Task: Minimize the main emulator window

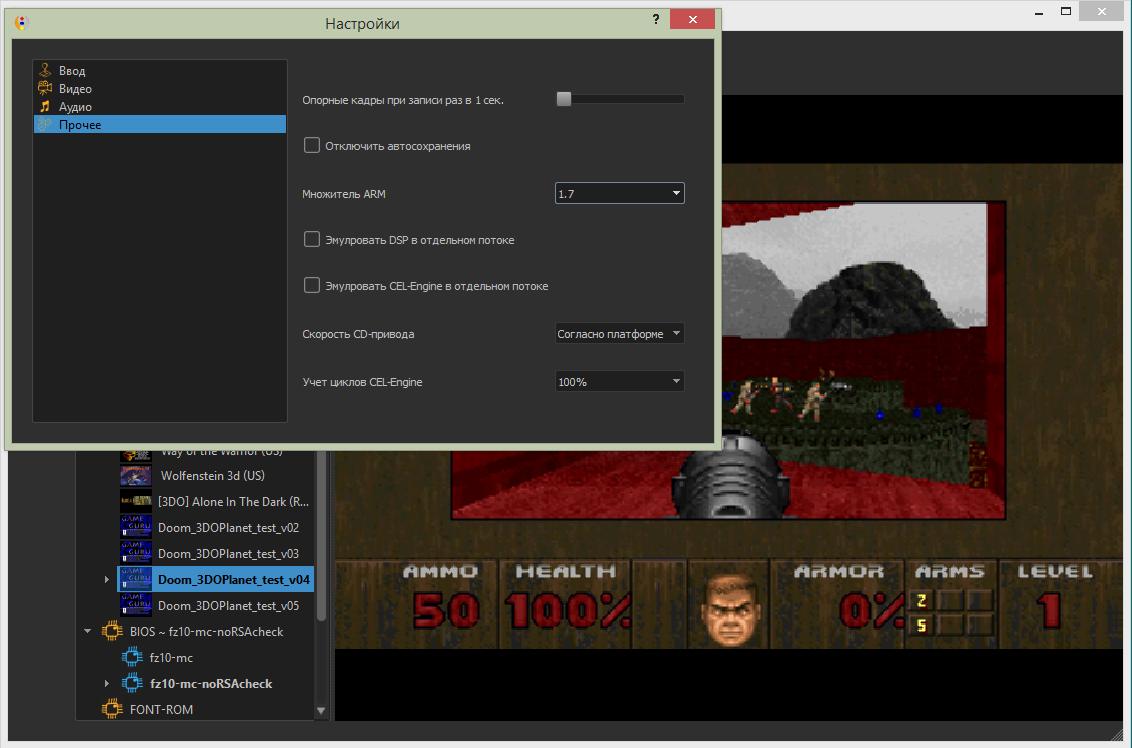Action: [1040, 12]
